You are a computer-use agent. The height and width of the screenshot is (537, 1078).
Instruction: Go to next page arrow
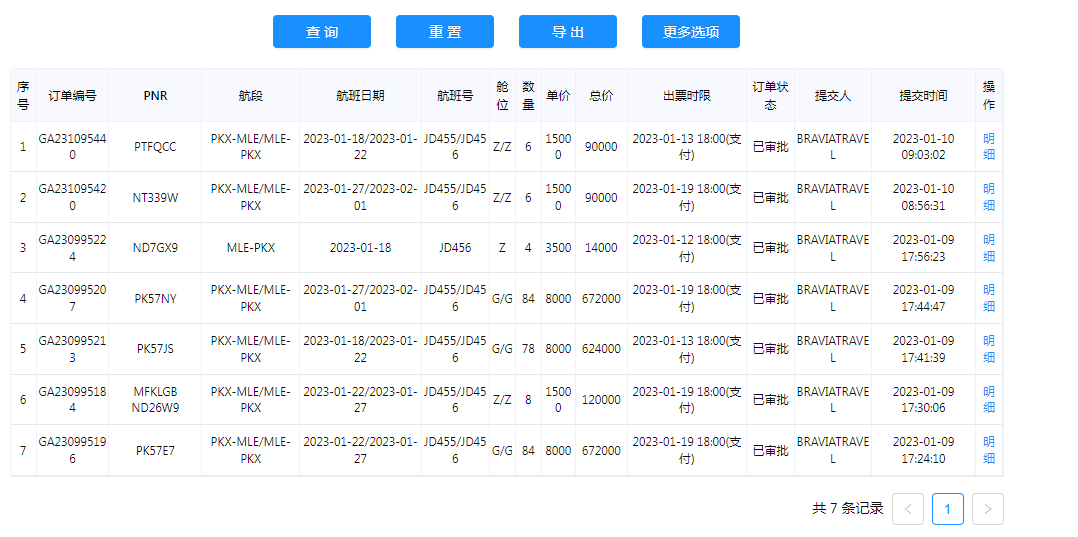pyautogui.click(x=987, y=509)
